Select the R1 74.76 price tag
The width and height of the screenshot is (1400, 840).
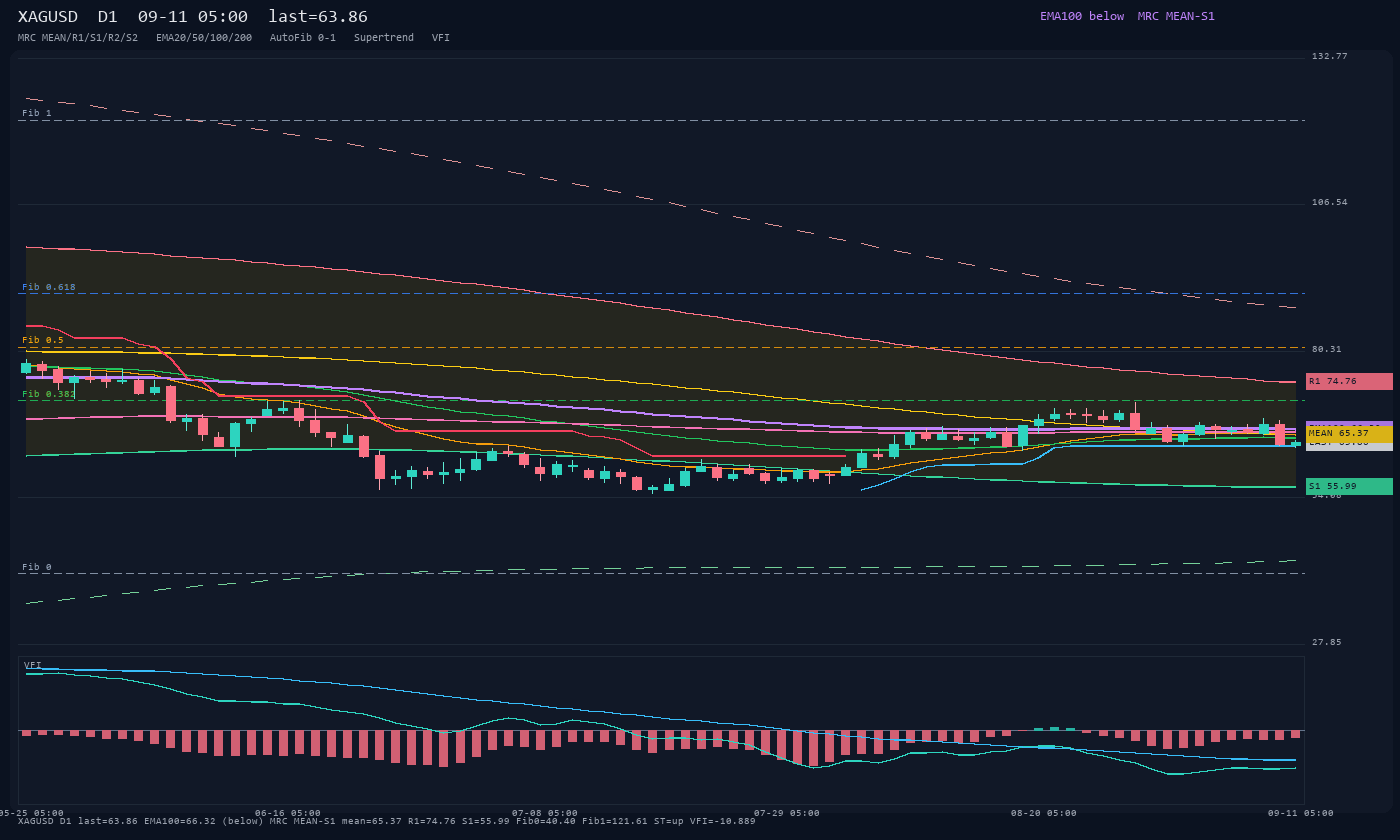click(x=1349, y=381)
